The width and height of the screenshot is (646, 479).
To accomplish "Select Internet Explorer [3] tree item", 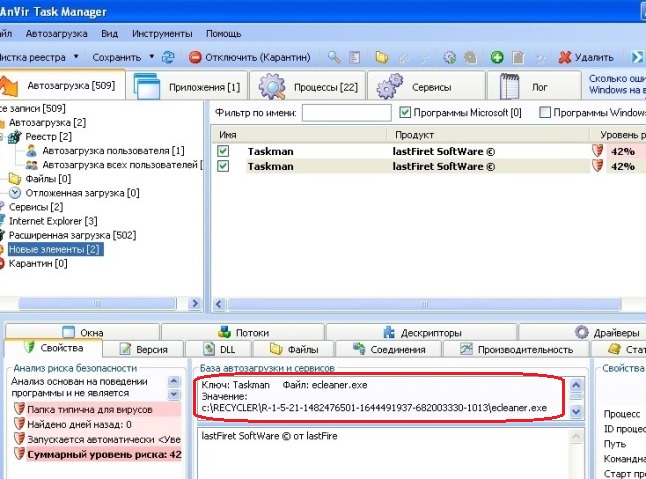I will tap(53, 221).
